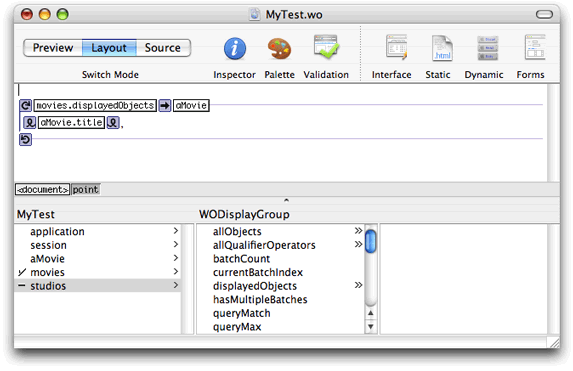Screen dimensions: 573x371
Task: Select the point path element
Action: (86, 189)
